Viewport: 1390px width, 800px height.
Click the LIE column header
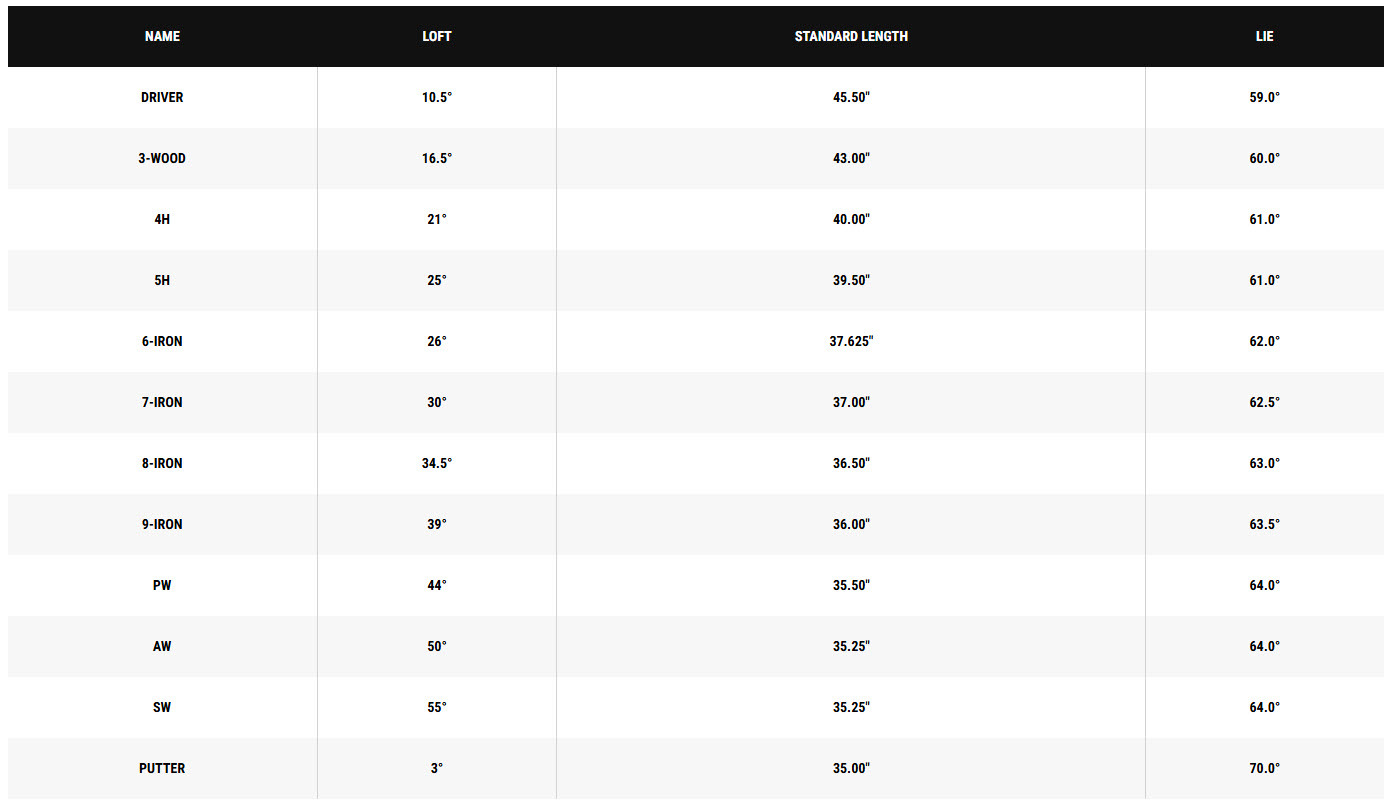(1265, 36)
